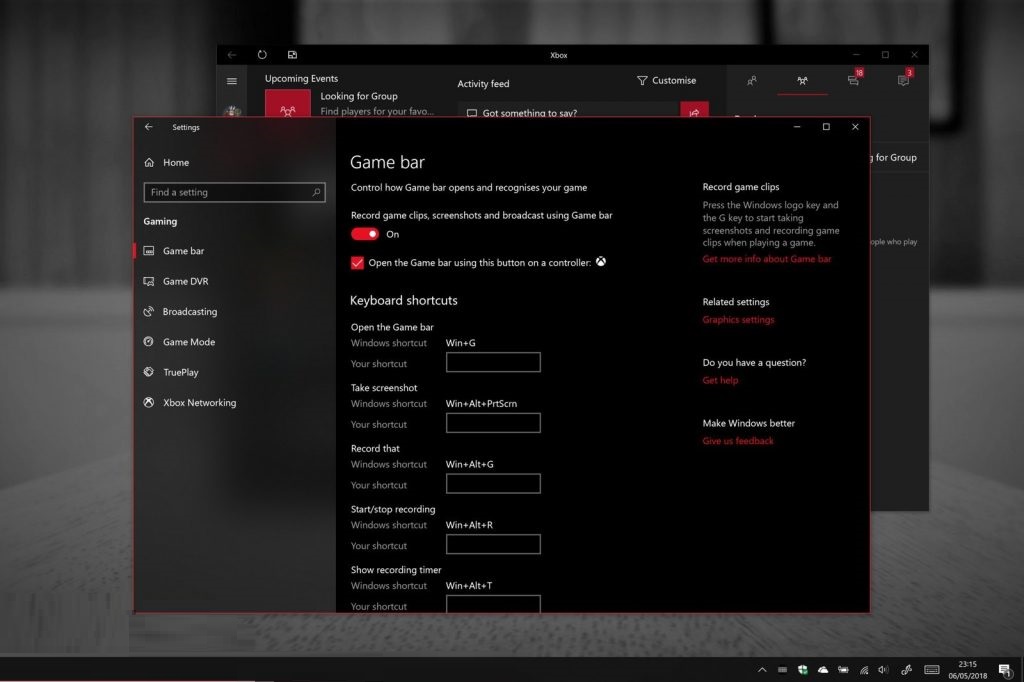1024x682 pixels.
Task: Open the Graphics settings link
Action: pos(738,319)
